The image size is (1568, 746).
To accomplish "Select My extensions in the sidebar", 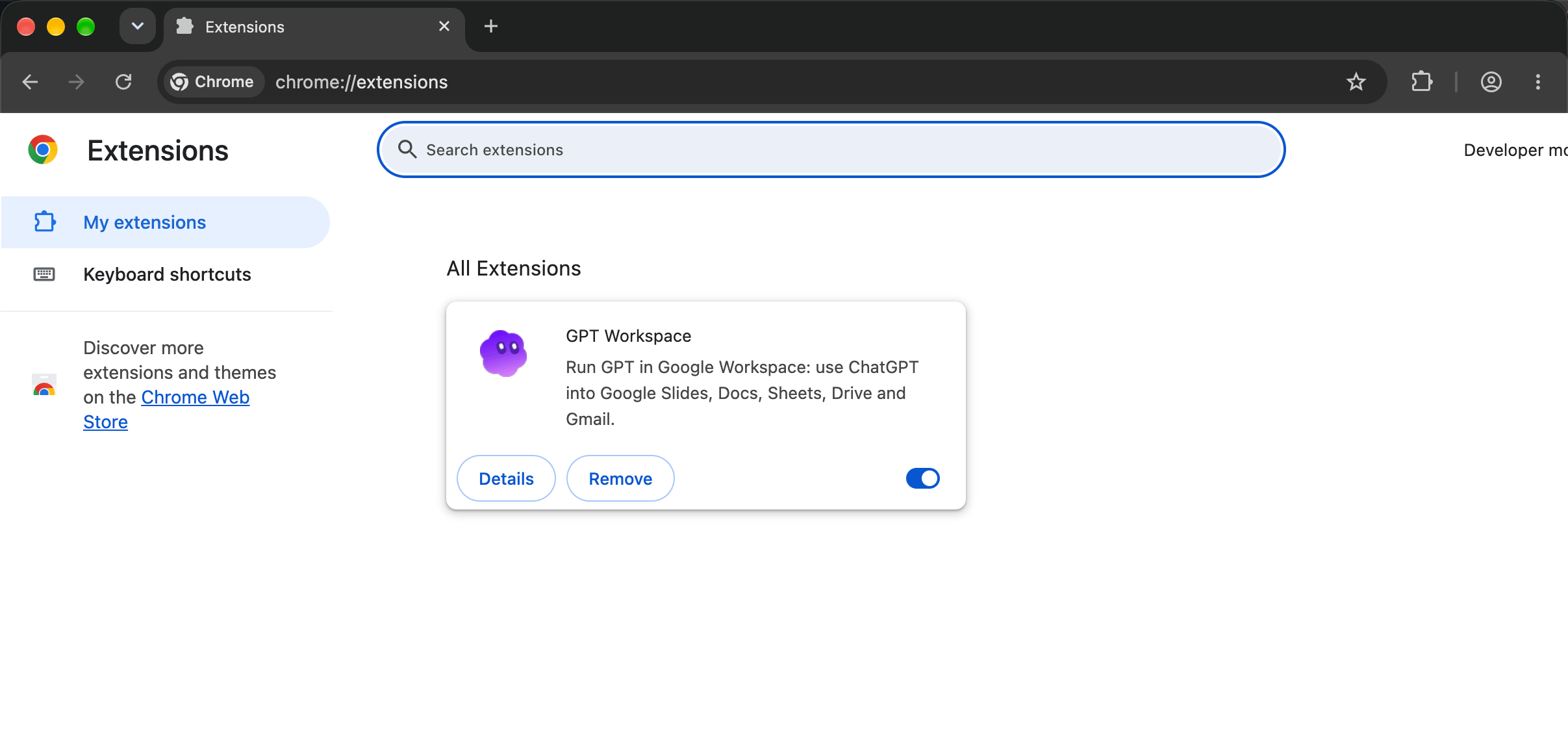I will point(165,222).
